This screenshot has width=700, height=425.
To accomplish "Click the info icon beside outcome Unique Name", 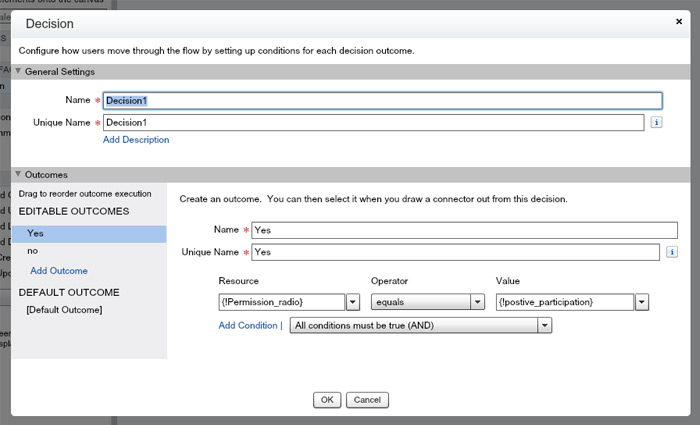I will pos(671,252).
